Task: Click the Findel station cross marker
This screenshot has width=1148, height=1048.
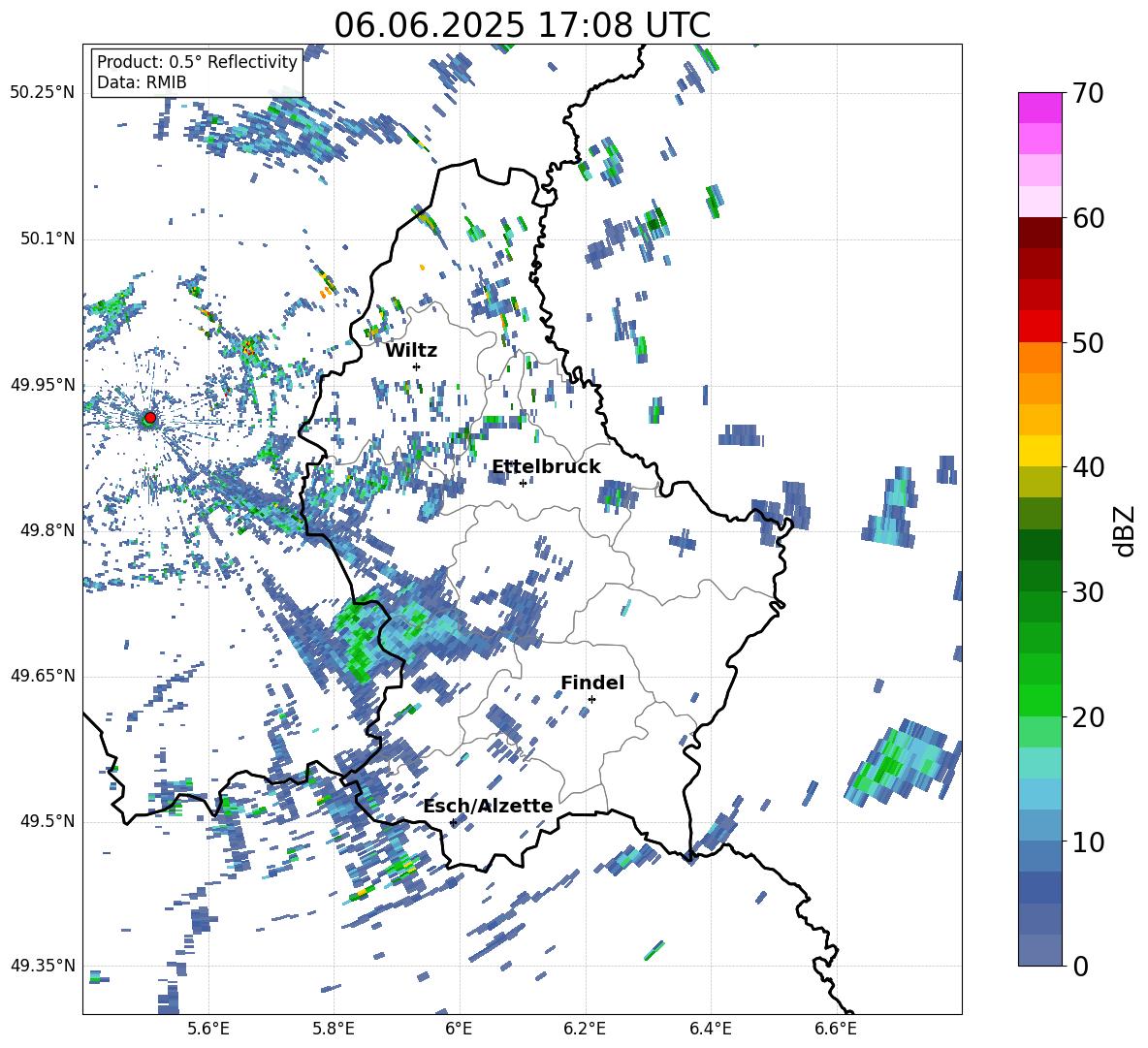Action: (x=591, y=700)
